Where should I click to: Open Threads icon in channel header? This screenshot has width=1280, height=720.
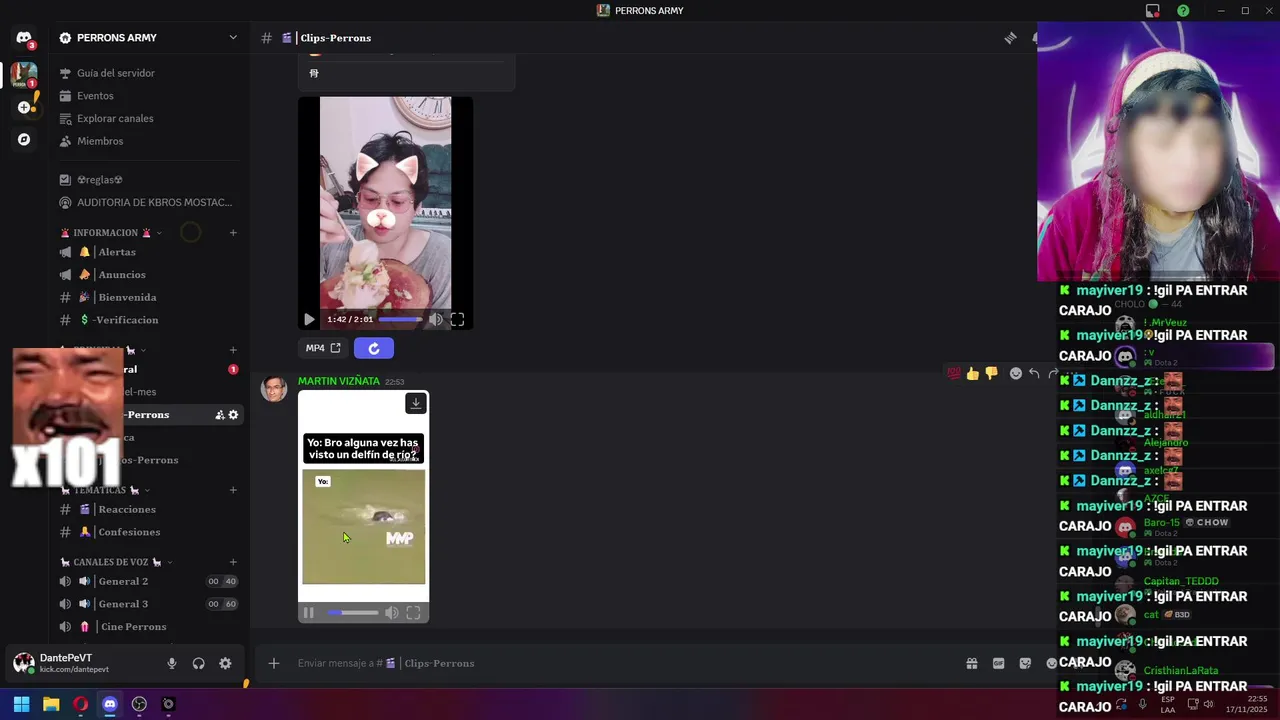pos(1010,38)
